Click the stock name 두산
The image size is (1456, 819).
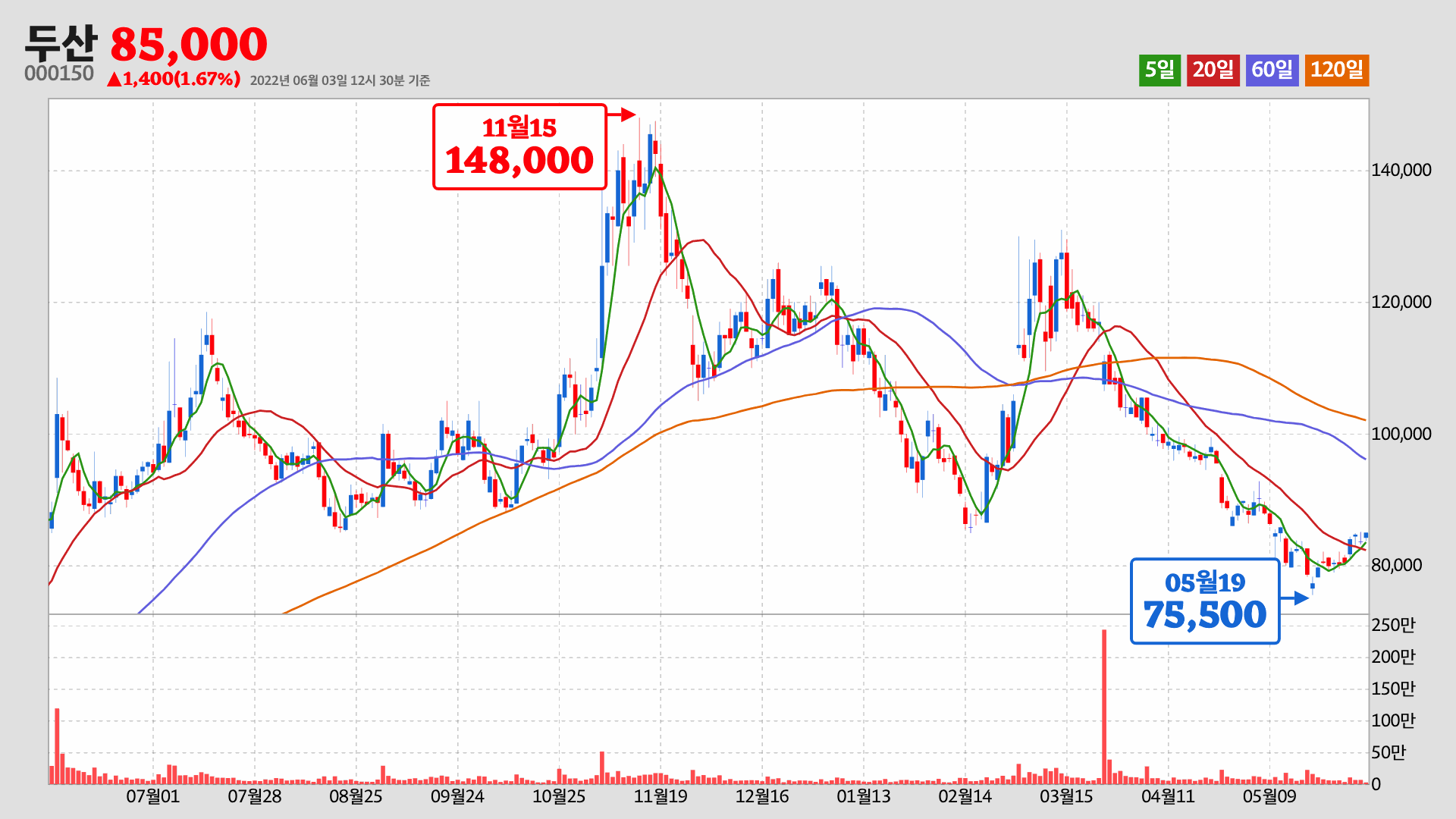(x=61, y=43)
